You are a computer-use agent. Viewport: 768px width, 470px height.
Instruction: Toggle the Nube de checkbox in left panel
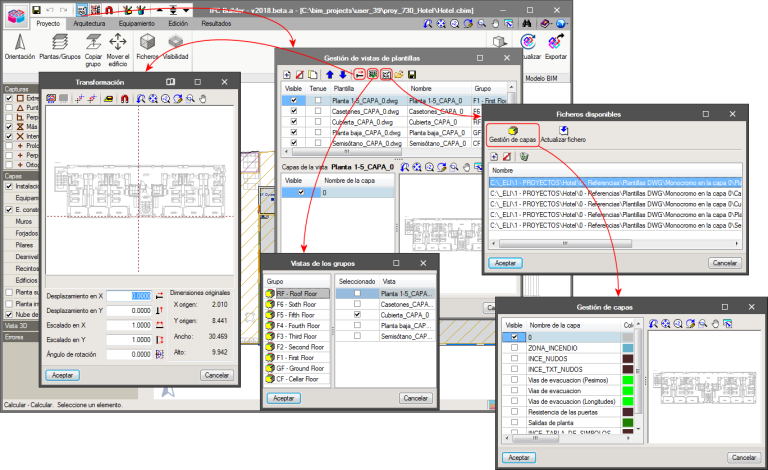pos(9,314)
